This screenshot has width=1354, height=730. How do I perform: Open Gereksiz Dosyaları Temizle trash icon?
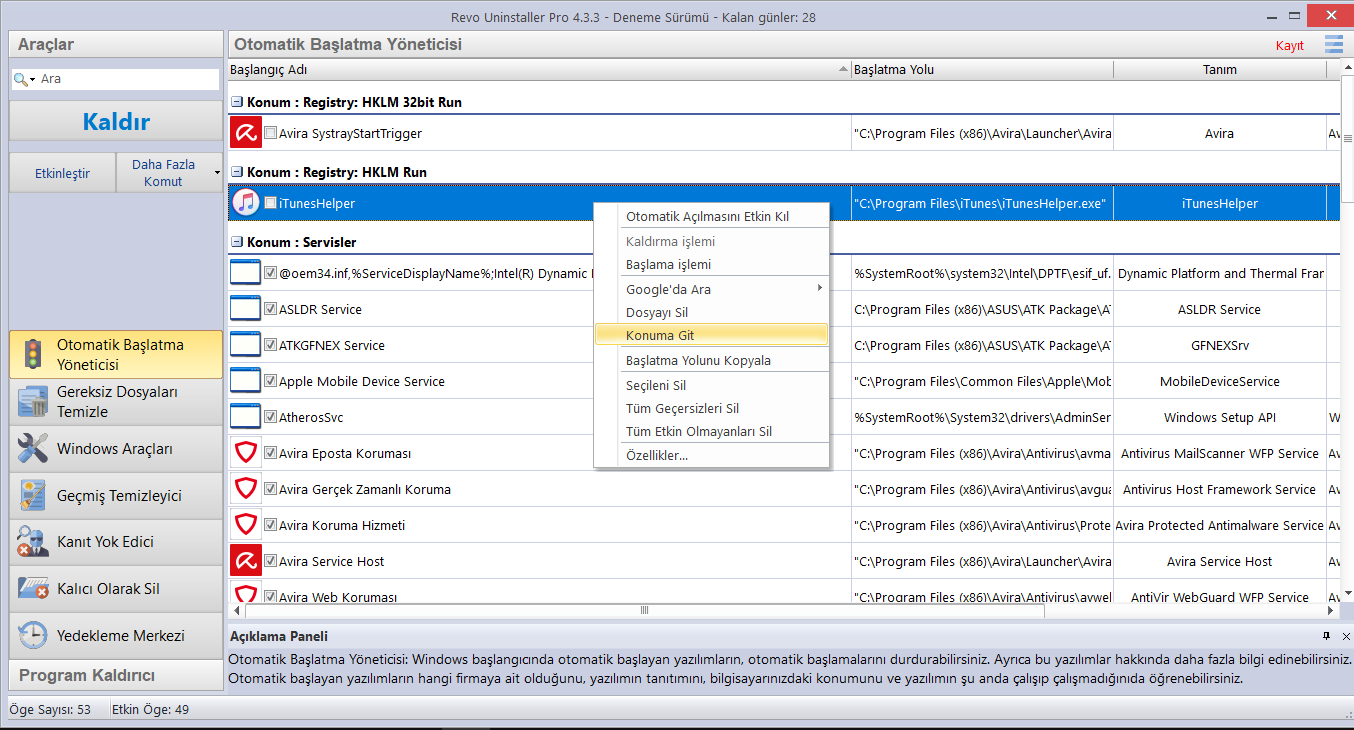tap(32, 402)
